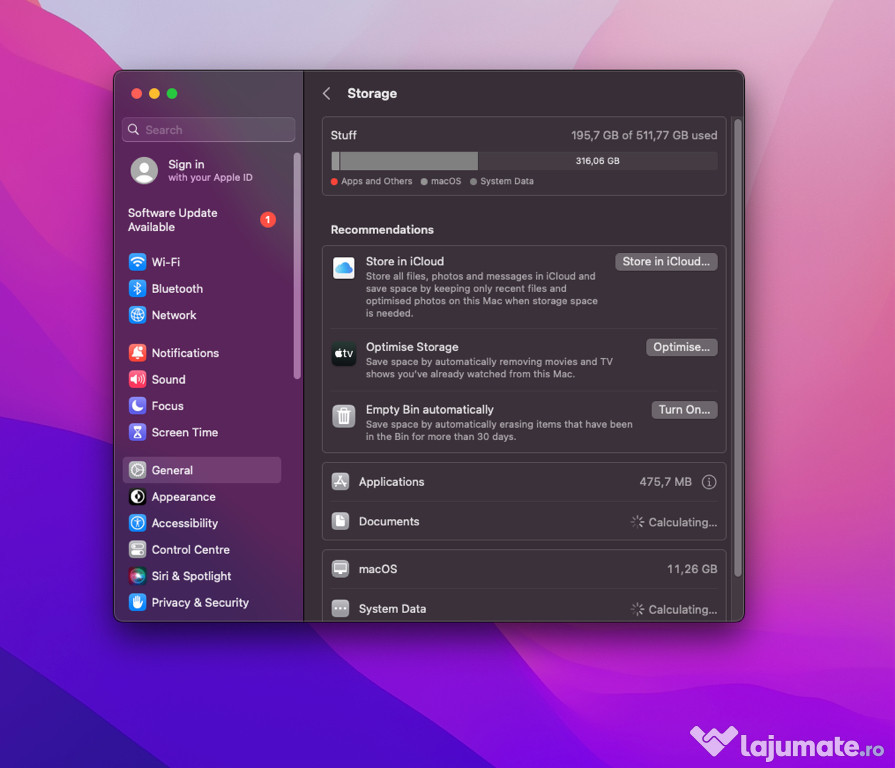
Task: Click the 'Empty Bin automatically' title
Action: 430,410
